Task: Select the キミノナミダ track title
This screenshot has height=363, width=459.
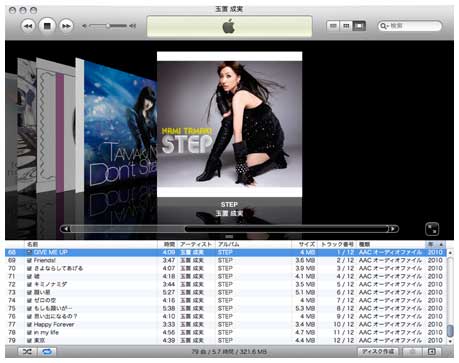Action: (50, 284)
